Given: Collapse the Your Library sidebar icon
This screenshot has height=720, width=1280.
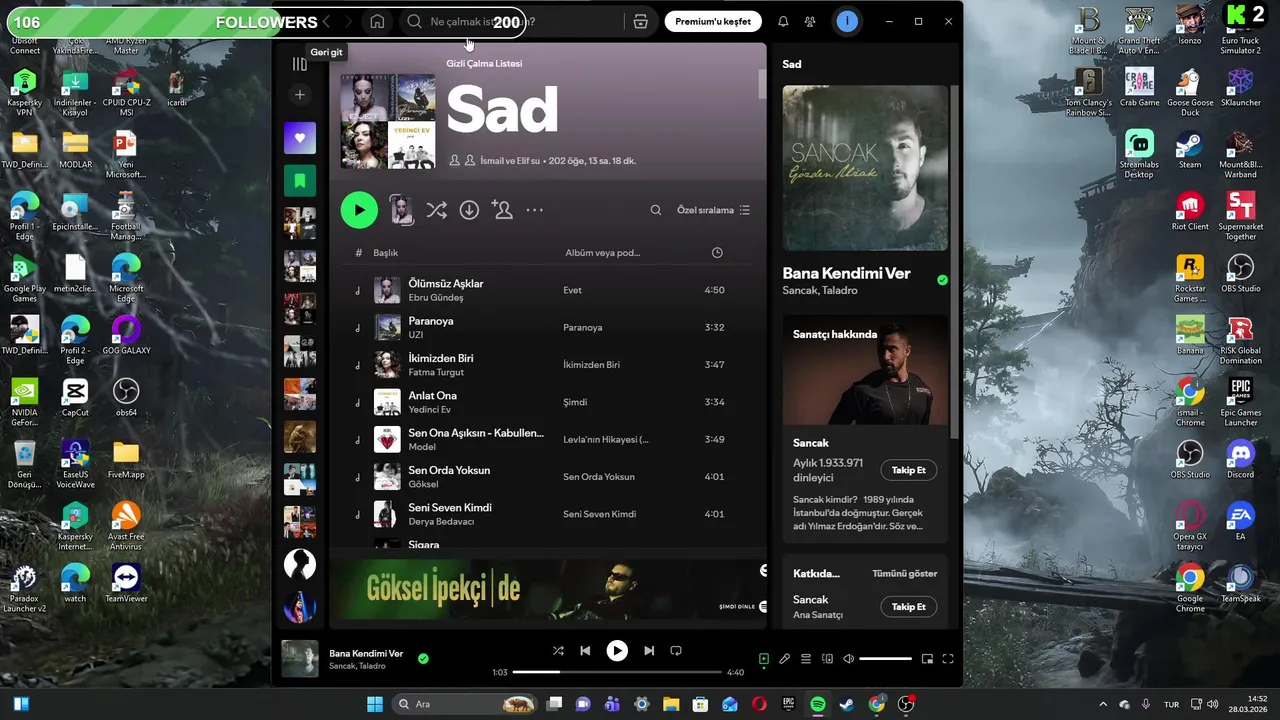Looking at the screenshot, I should coord(299,64).
